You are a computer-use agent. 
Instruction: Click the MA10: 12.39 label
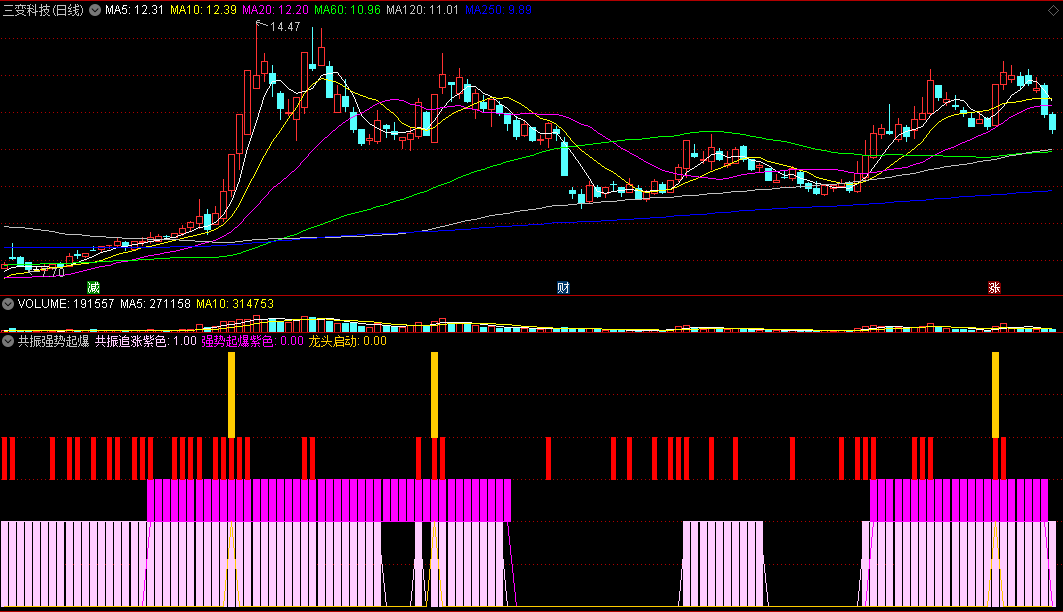coord(203,10)
